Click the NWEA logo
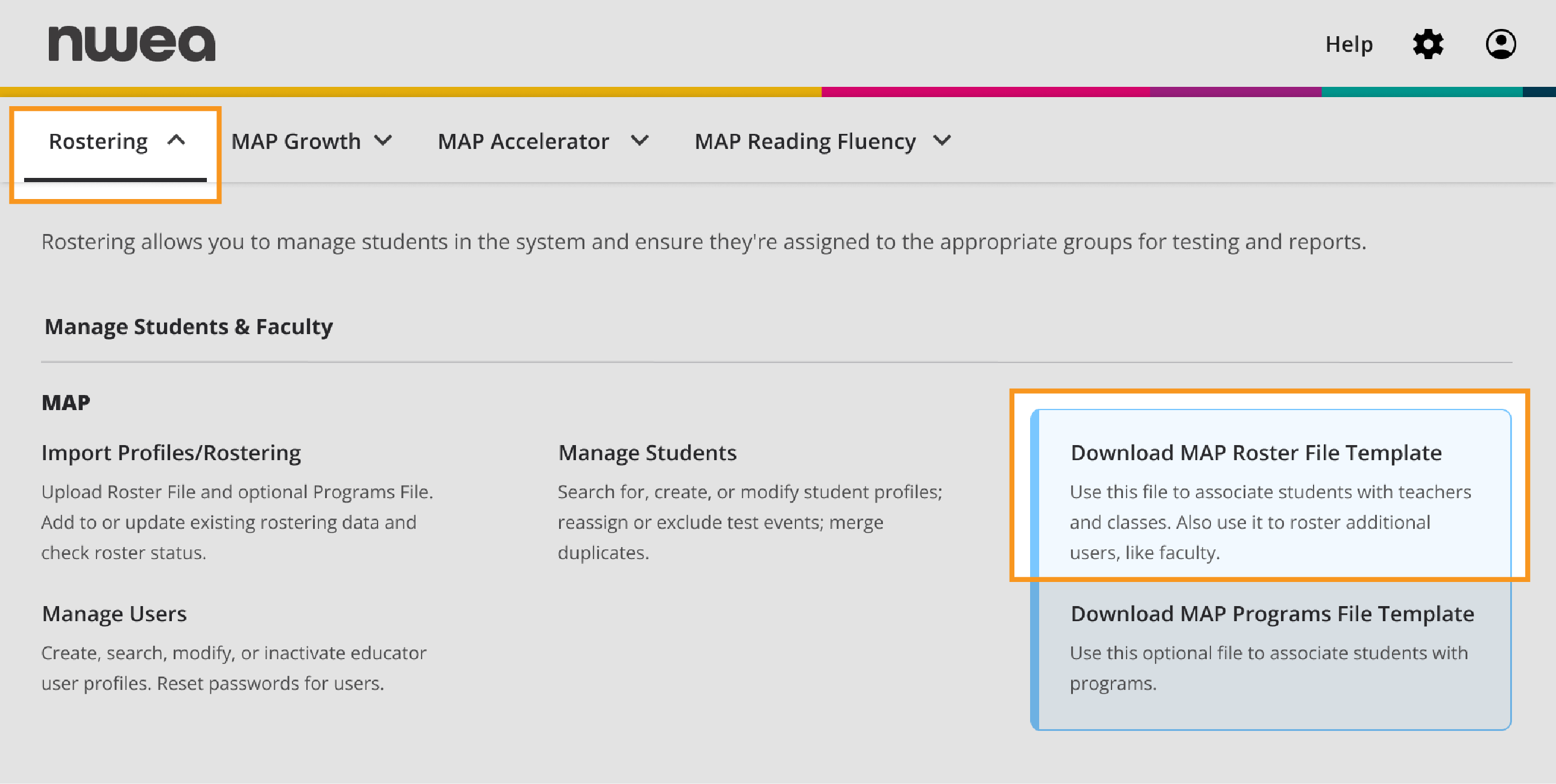The width and height of the screenshot is (1556, 784). 131,43
